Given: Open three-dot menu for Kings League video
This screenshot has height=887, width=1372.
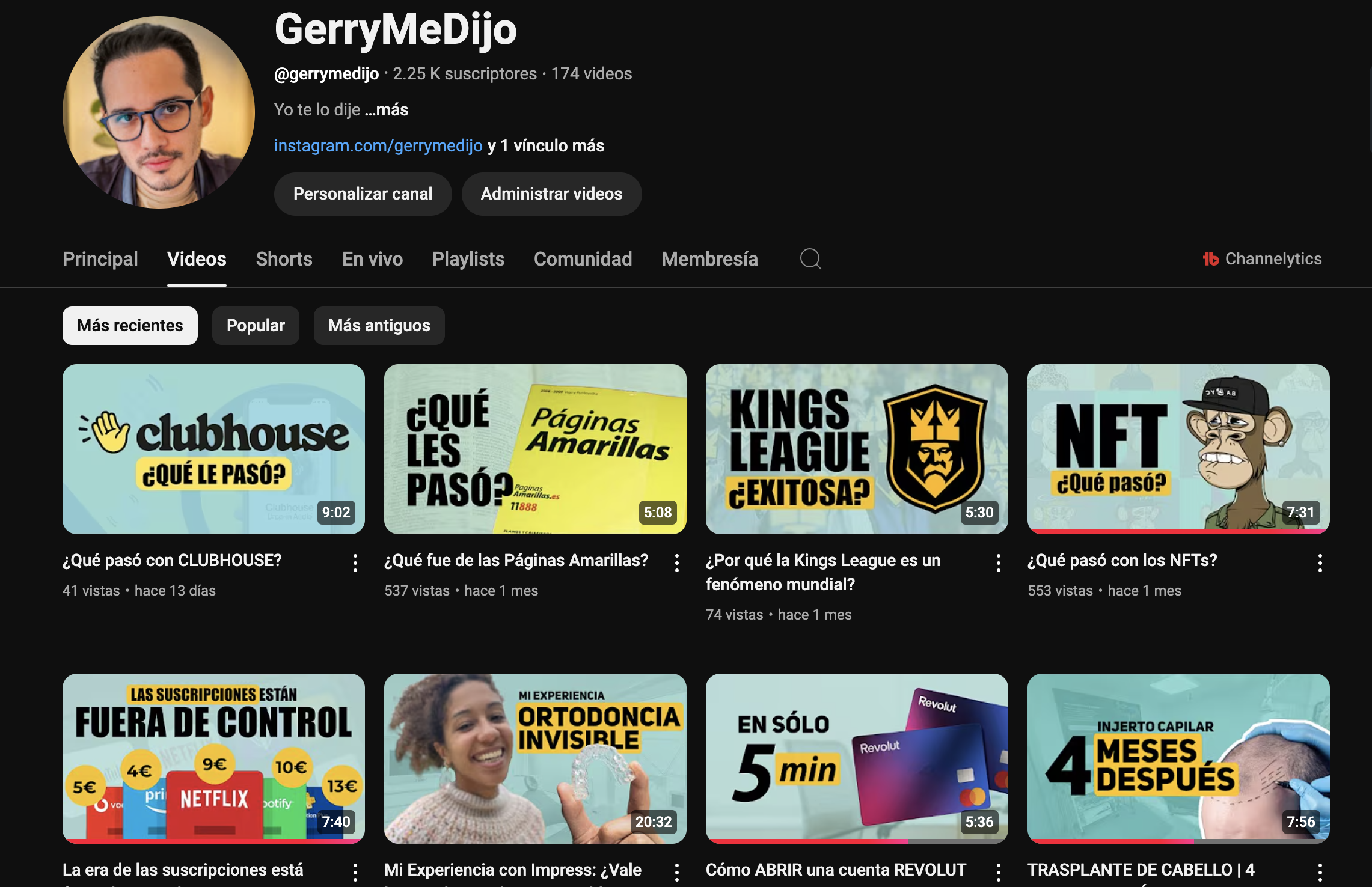Looking at the screenshot, I should point(999,563).
